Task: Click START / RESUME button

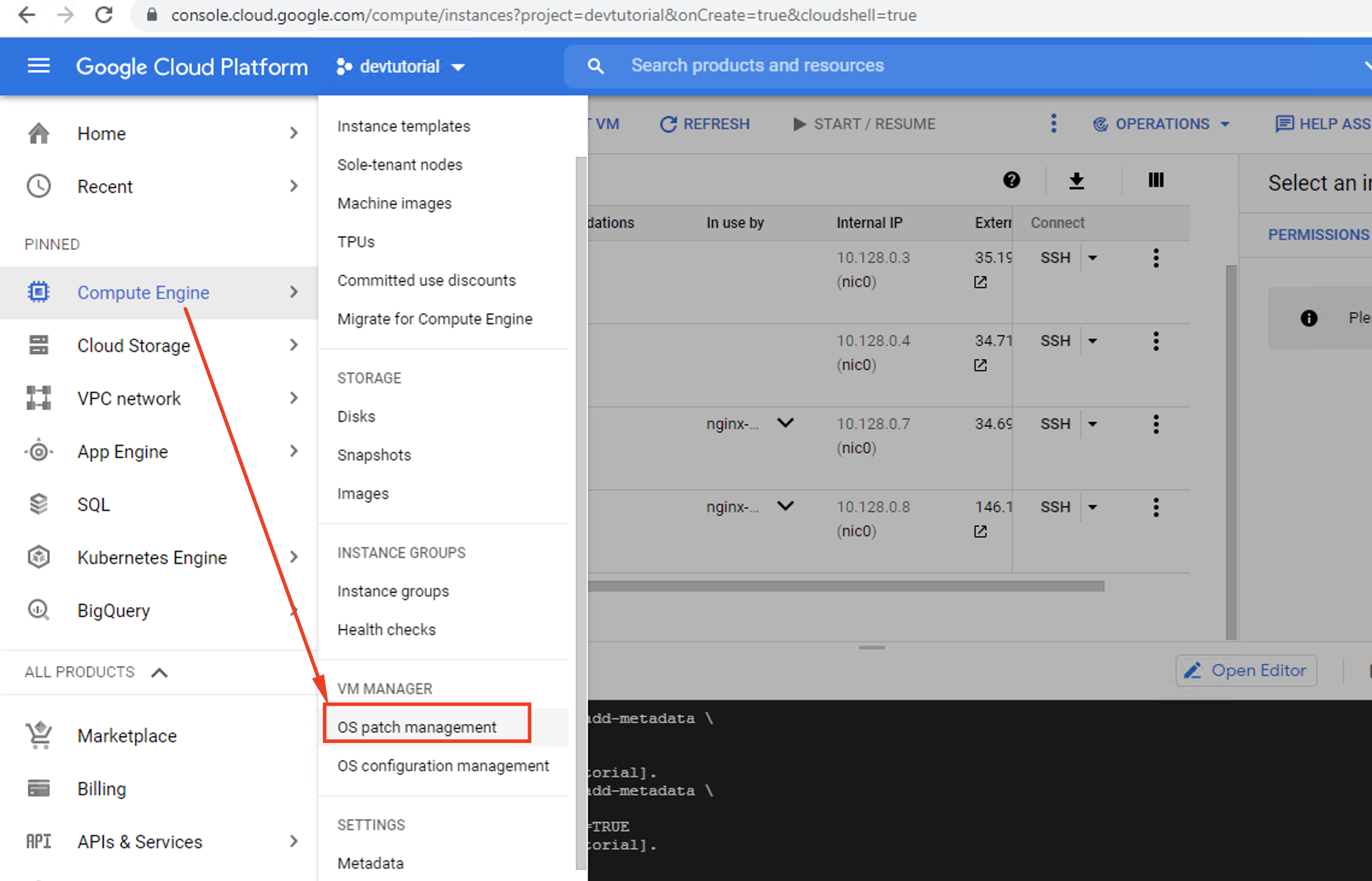Action: click(x=864, y=124)
